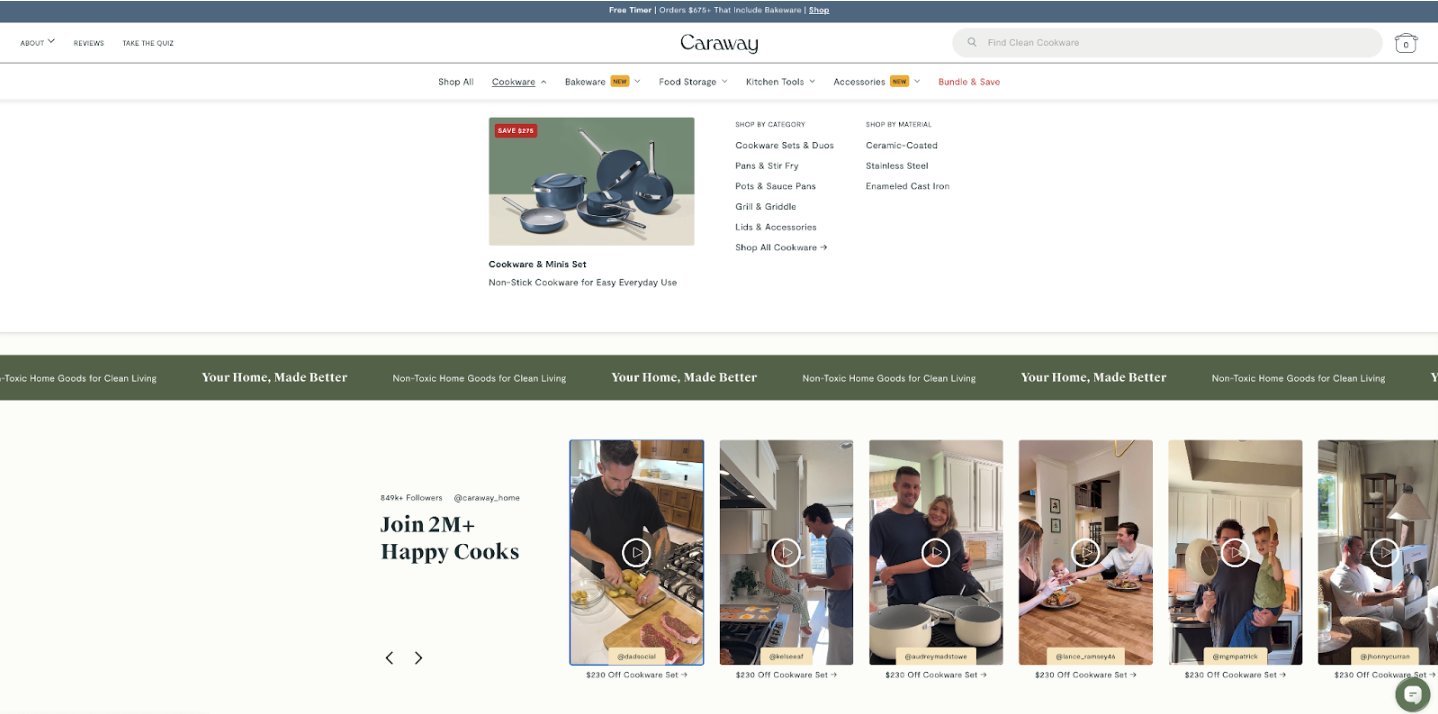Viewport: 1438px width, 714px height.
Task: Show next videos with right arrow
Action: point(418,658)
